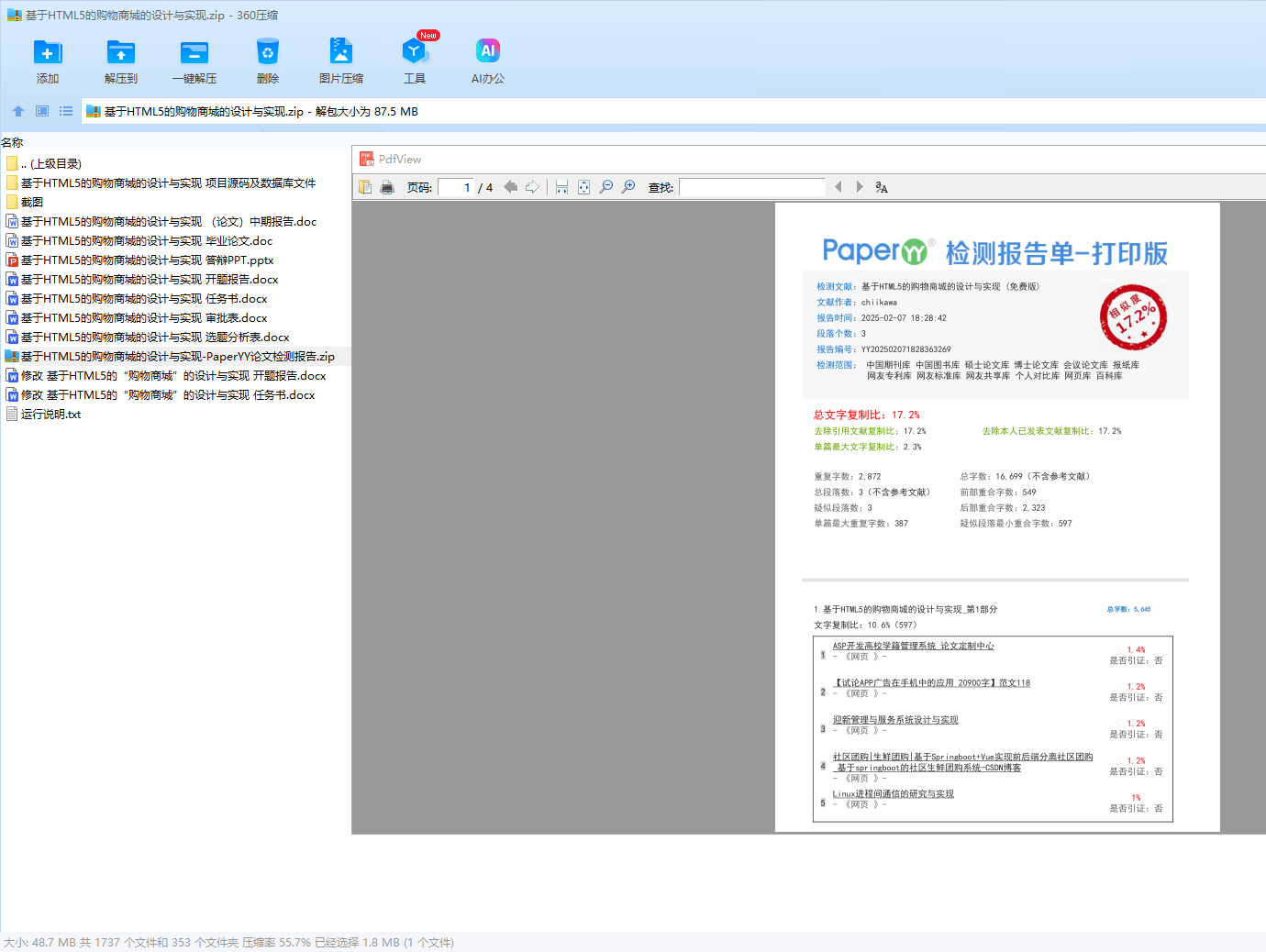Screen dimensions: 1266x952
Task: Click the PDF viewer open-file icon
Action: (365, 187)
